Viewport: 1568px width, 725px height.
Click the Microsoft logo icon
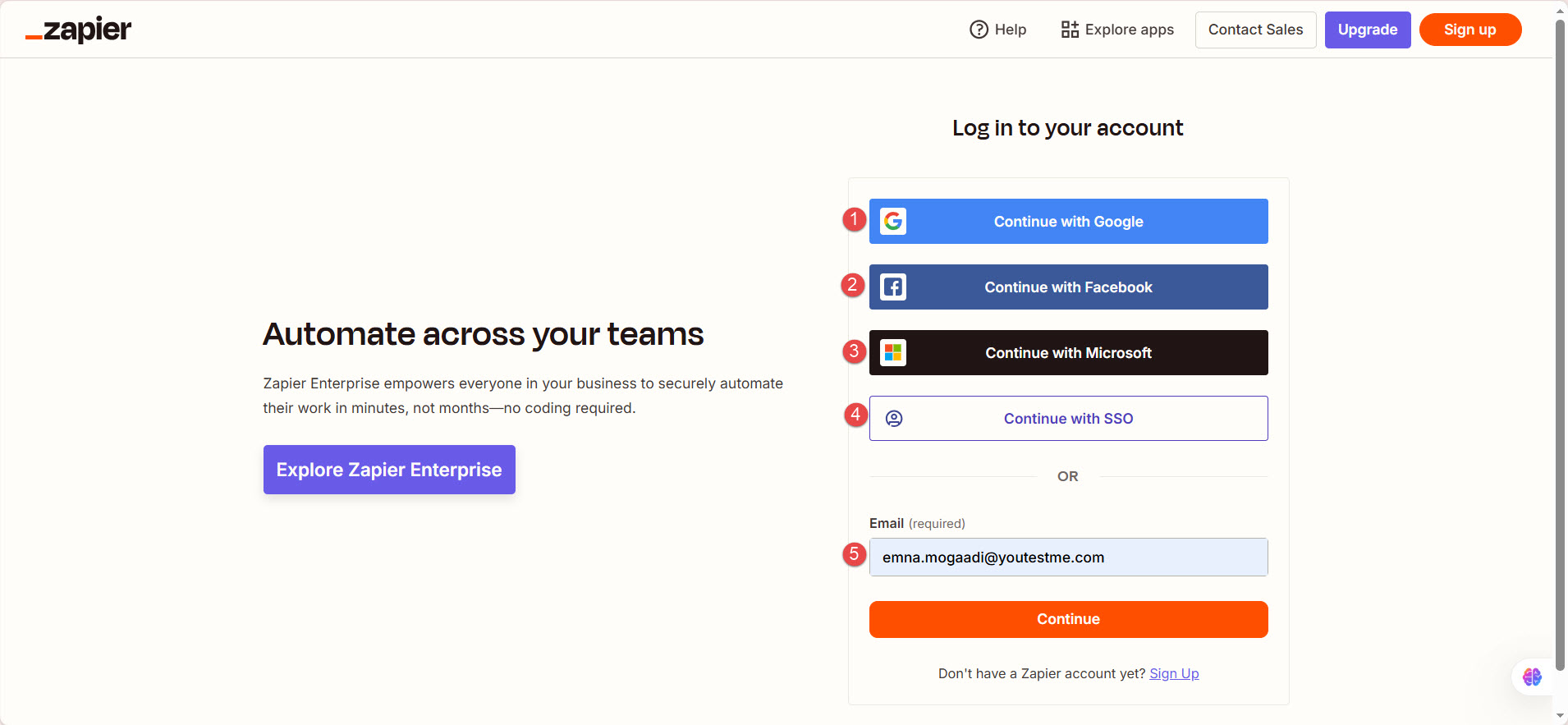[x=893, y=352]
